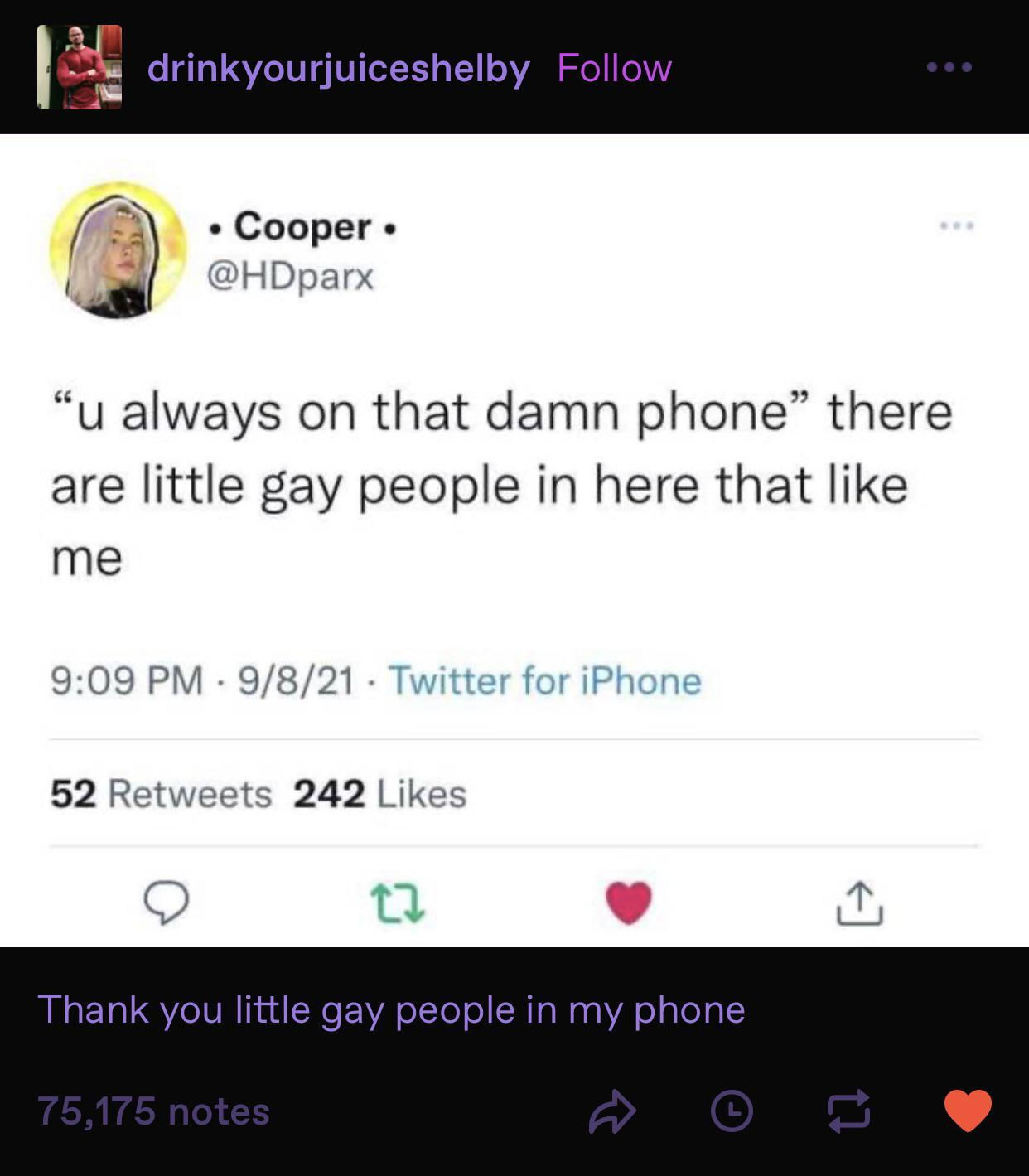Image resolution: width=1029 pixels, height=1176 pixels.
Task: View the 242 Likes list
Action: (x=380, y=794)
